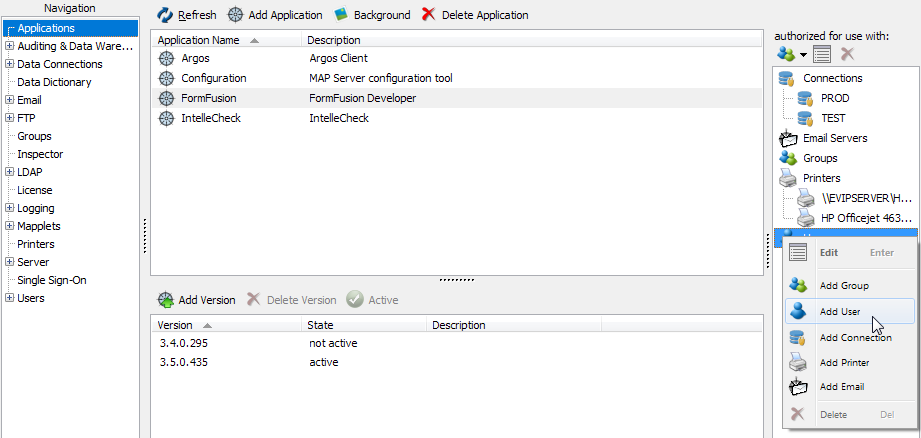Click the Add Version wheel icon
This screenshot has width=921, height=438.
166,300
